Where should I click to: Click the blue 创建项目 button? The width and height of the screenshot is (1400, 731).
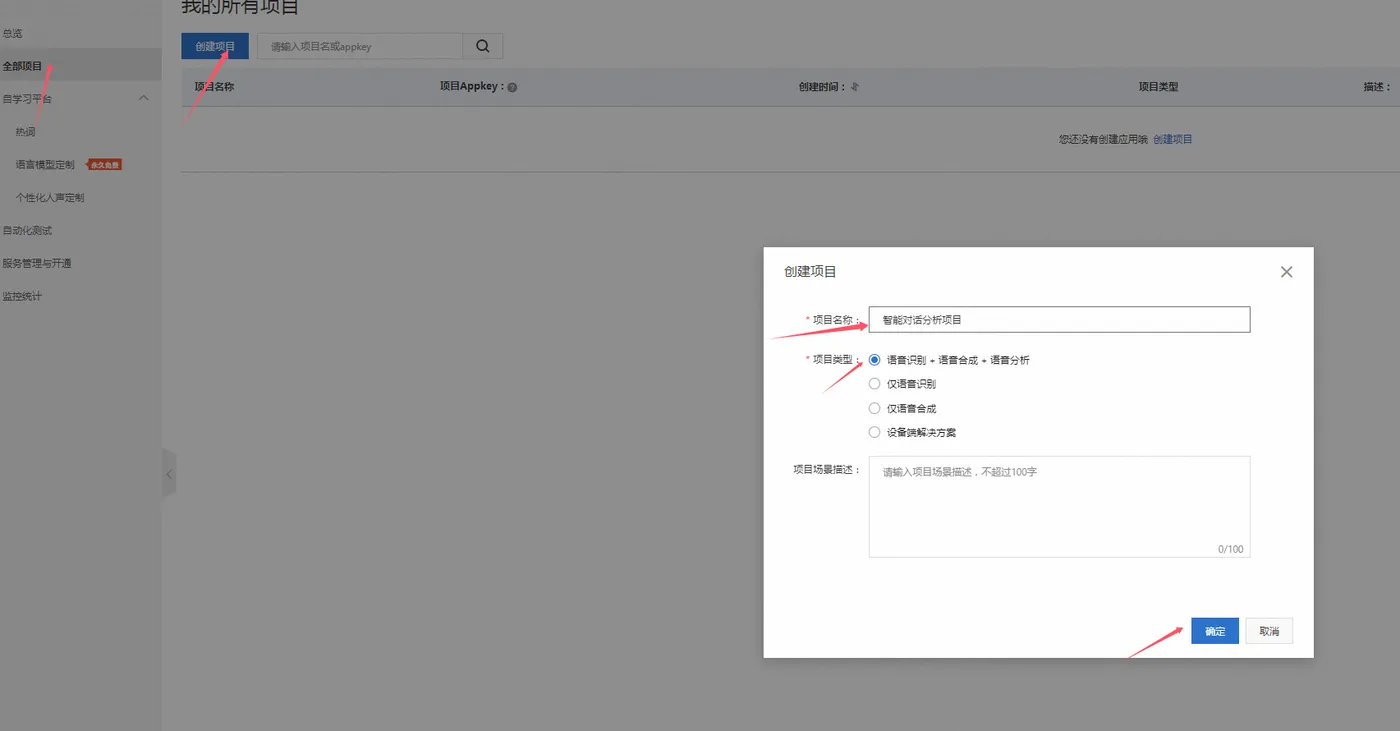pyautogui.click(x=215, y=46)
